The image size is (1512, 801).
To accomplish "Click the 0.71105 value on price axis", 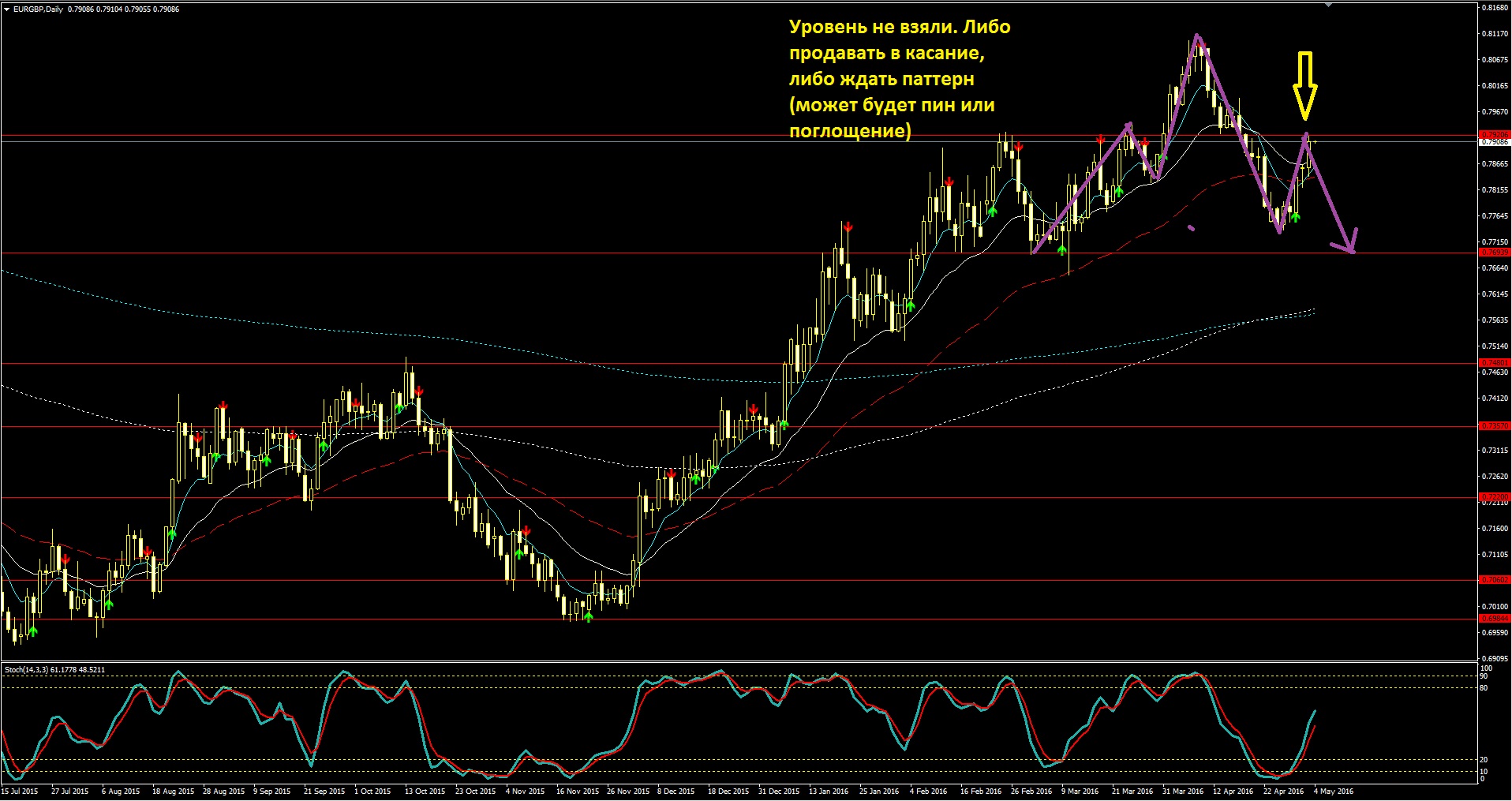I will (1495, 555).
